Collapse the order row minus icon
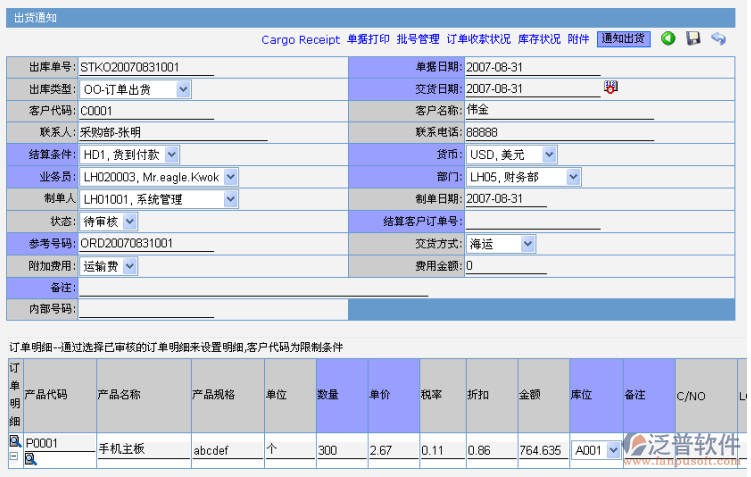This screenshot has height=477, width=751. pos(14,456)
